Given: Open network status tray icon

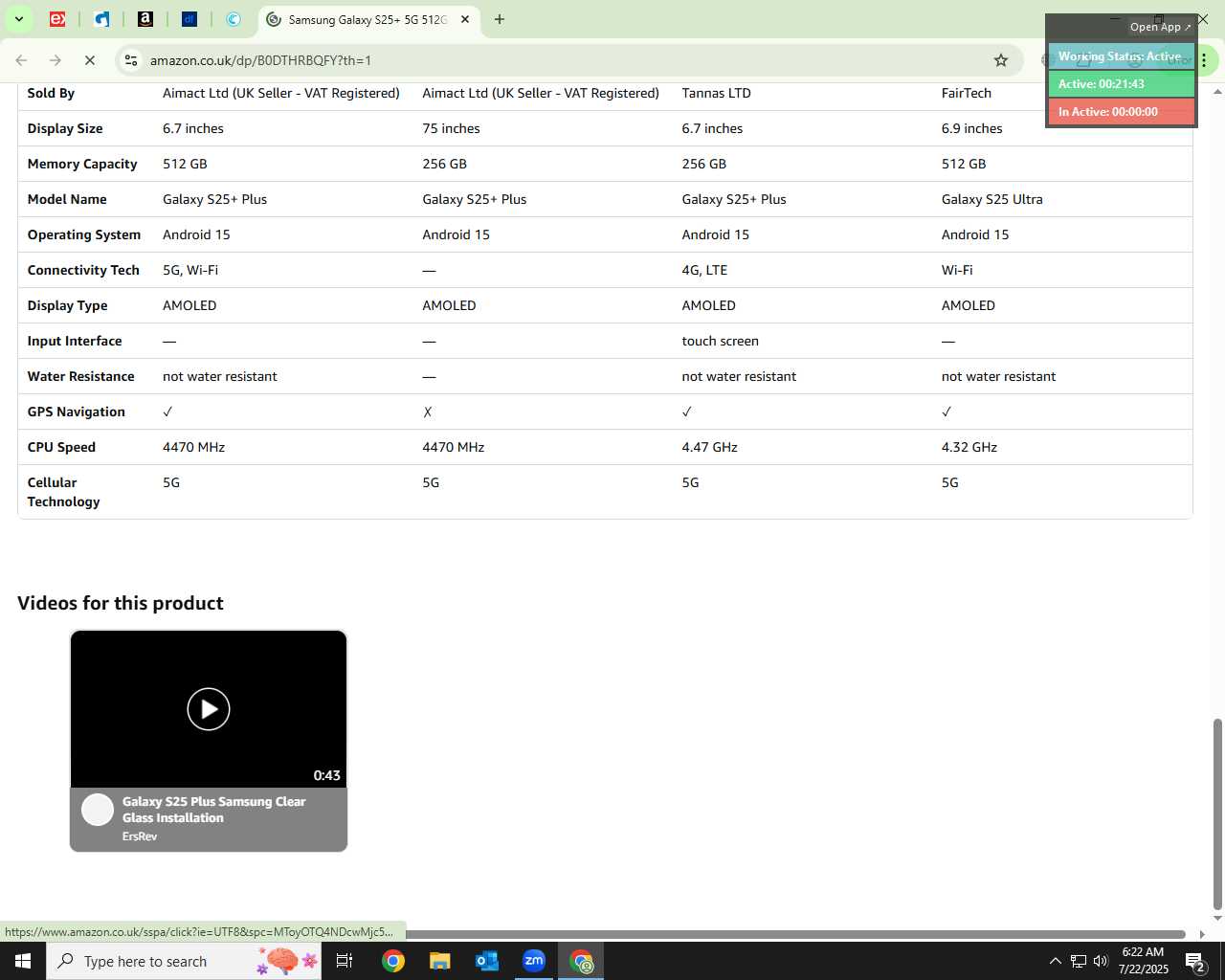Looking at the screenshot, I should (1079, 961).
